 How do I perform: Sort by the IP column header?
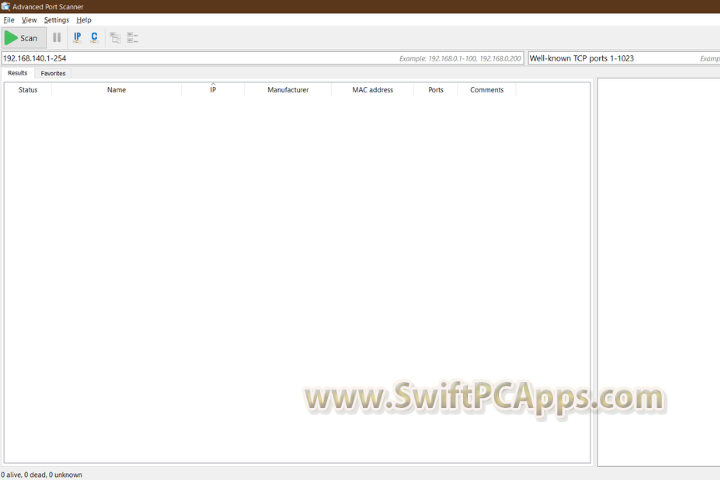coord(213,90)
